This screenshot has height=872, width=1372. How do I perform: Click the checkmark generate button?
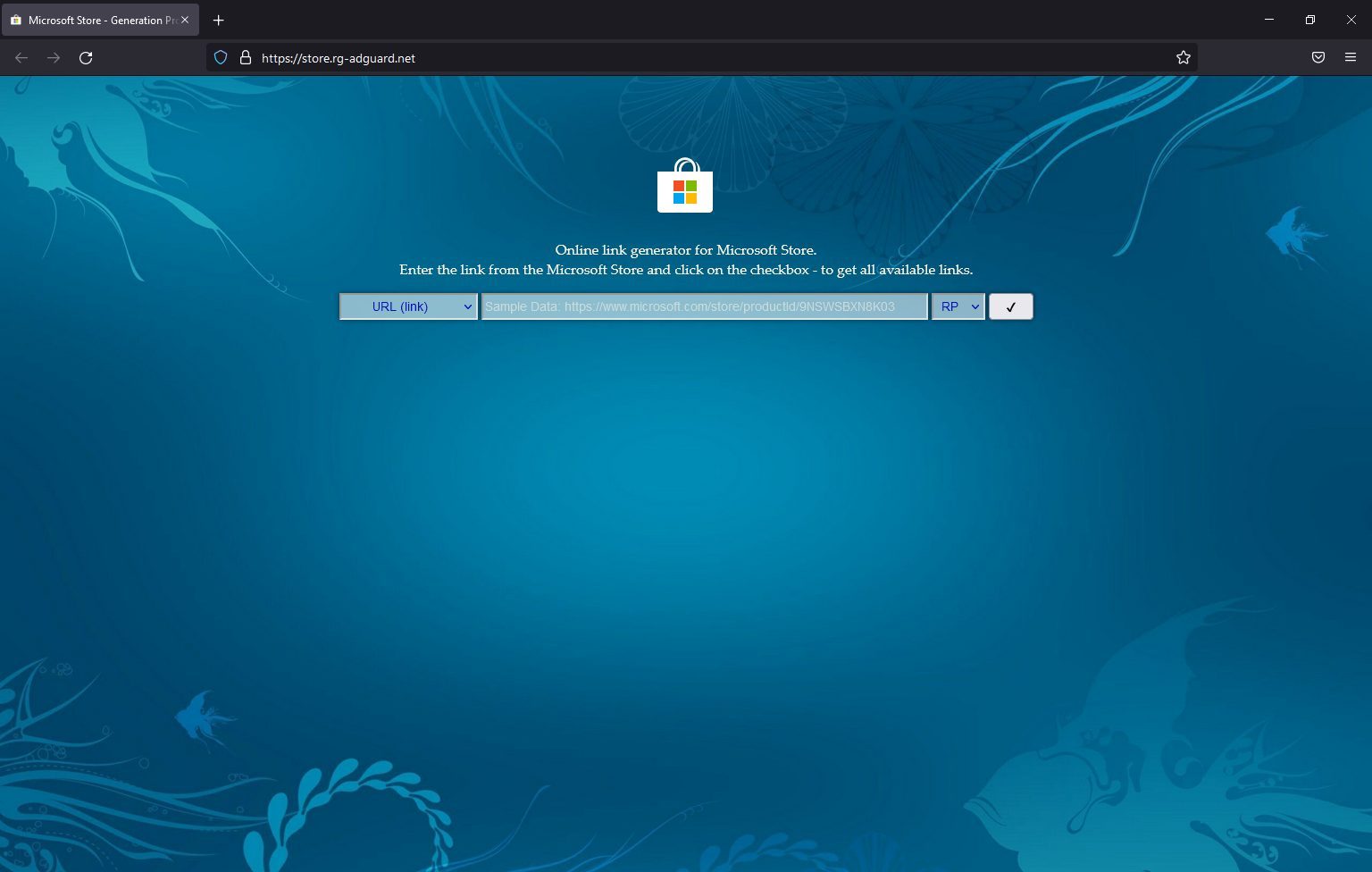coord(1011,306)
